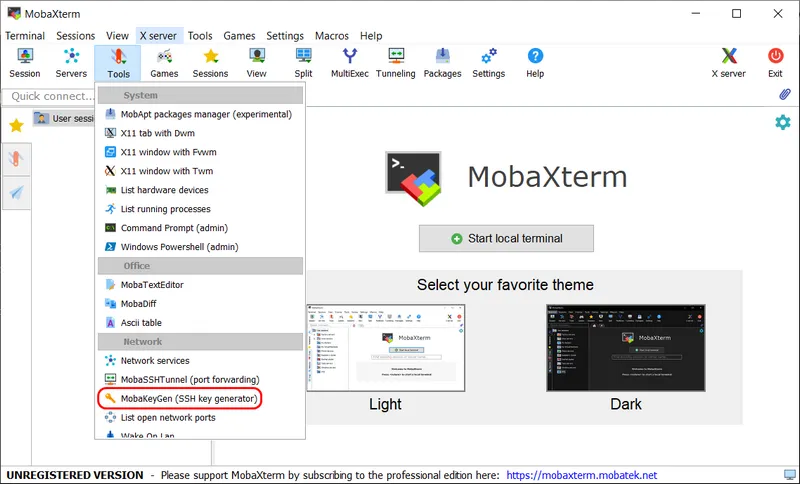Open the Tunneling toolbar icon
This screenshot has width=800, height=484.
396,63
